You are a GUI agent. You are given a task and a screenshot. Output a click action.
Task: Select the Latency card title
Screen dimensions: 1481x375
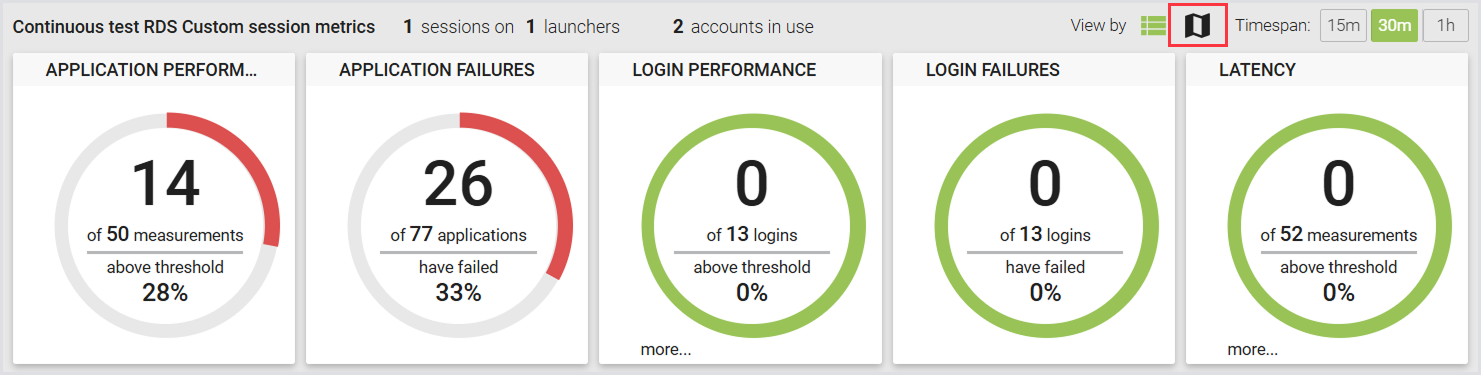[1257, 70]
